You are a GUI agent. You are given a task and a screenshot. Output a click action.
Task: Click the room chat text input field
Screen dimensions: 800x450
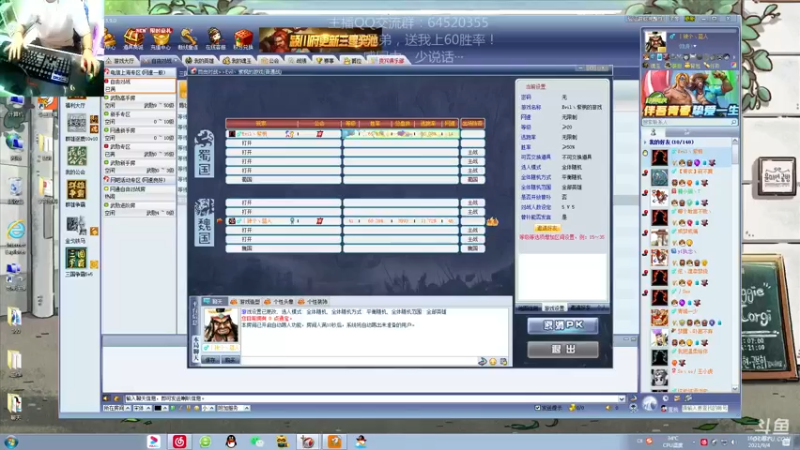pyautogui.click(x=357, y=361)
